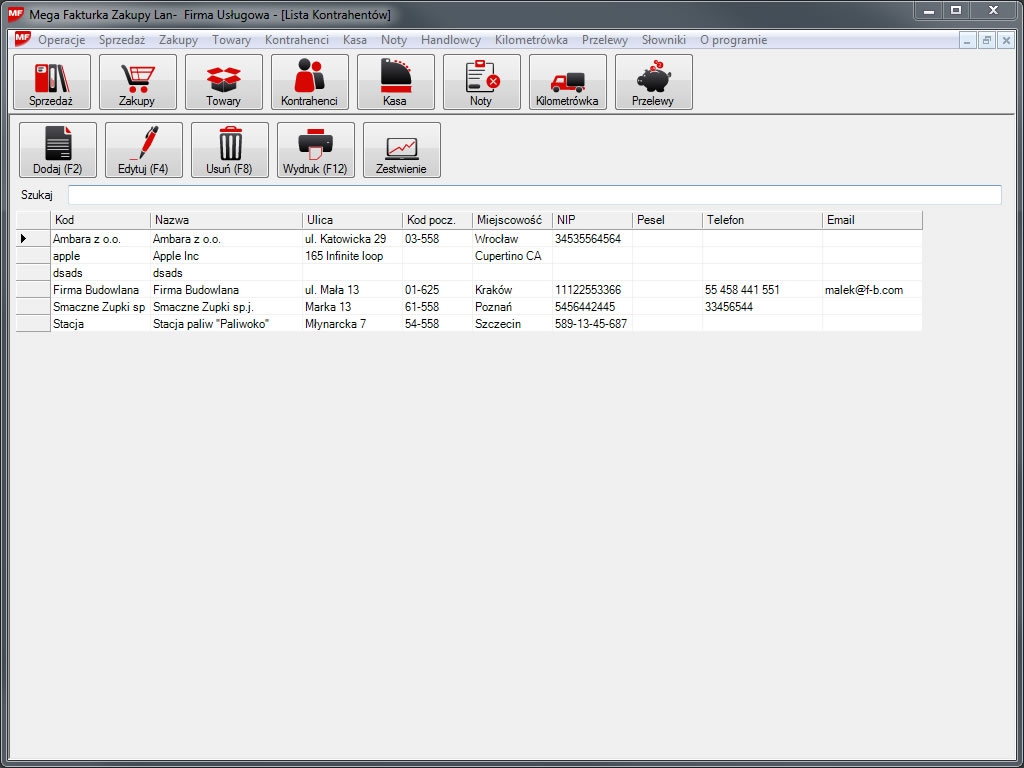The height and width of the screenshot is (768, 1024).
Task: Open the Operacje menu
Action: pyautogui.click(x=61, y=40)
